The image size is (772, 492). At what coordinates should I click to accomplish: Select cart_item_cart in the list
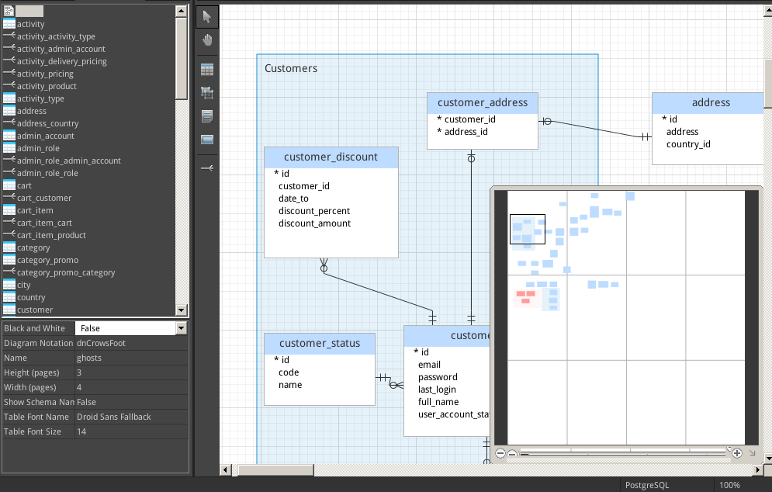(x=44, y=223)
